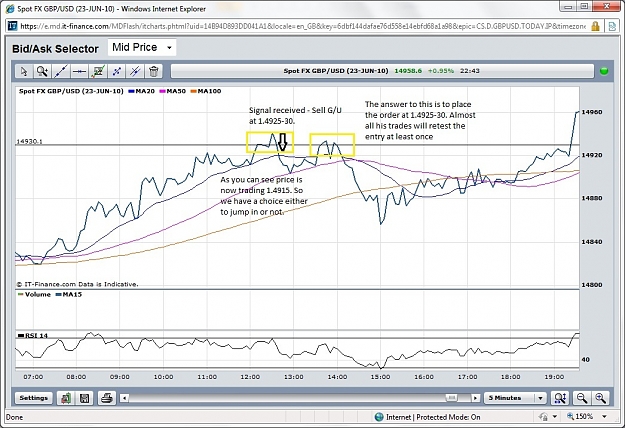The image size is (625, 428).
Task: Select the pointer cursor tool
Action: tap(24, 71)
